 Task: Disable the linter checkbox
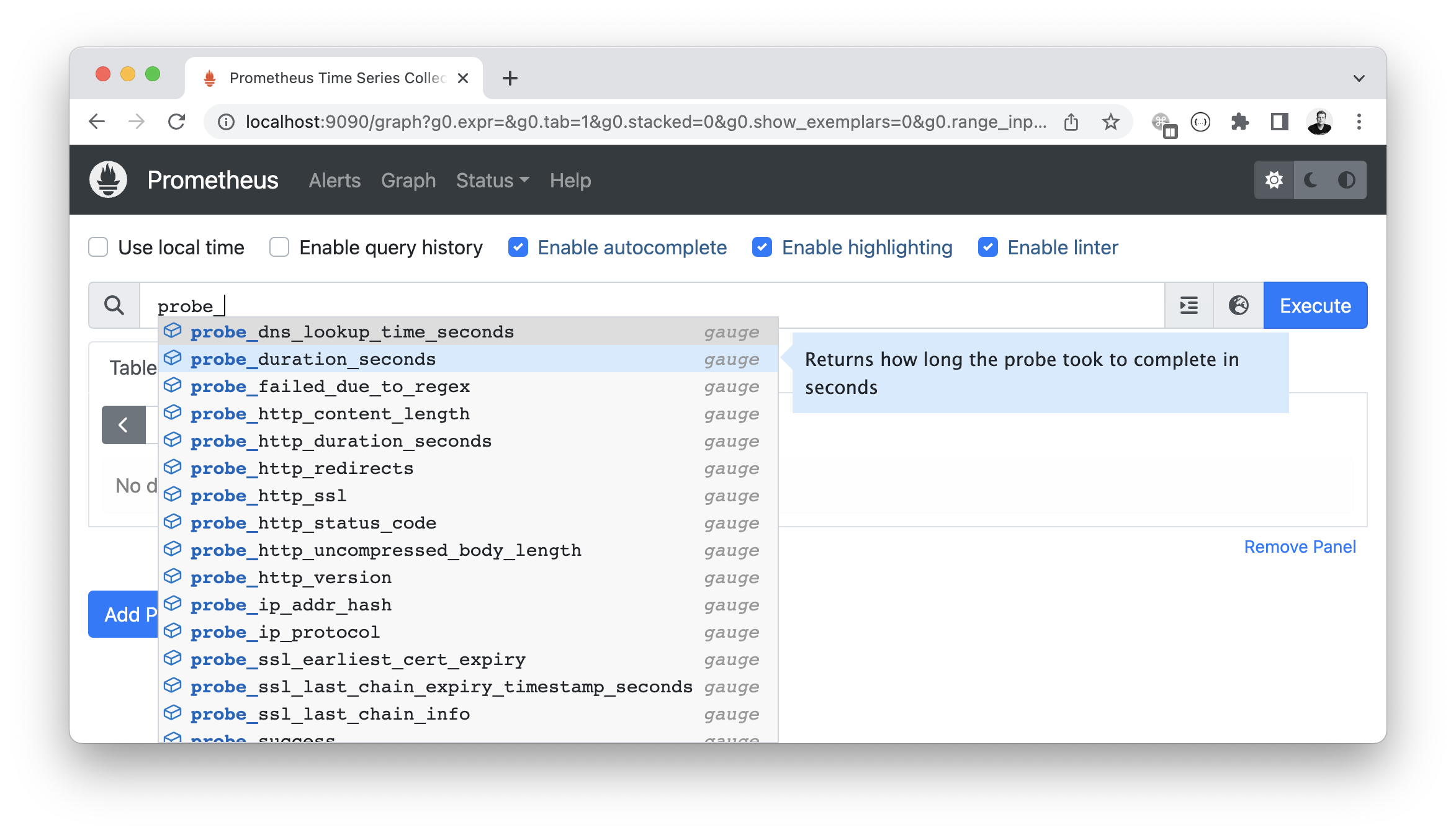point(988,247)
